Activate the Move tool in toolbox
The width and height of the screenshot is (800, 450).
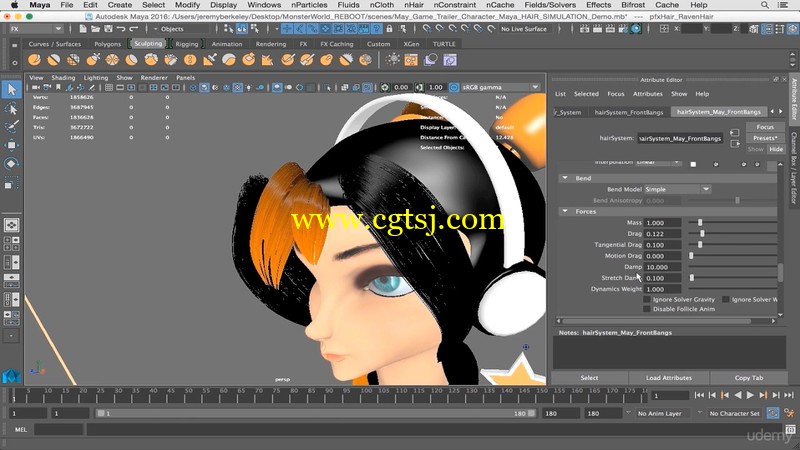point(11,145)
